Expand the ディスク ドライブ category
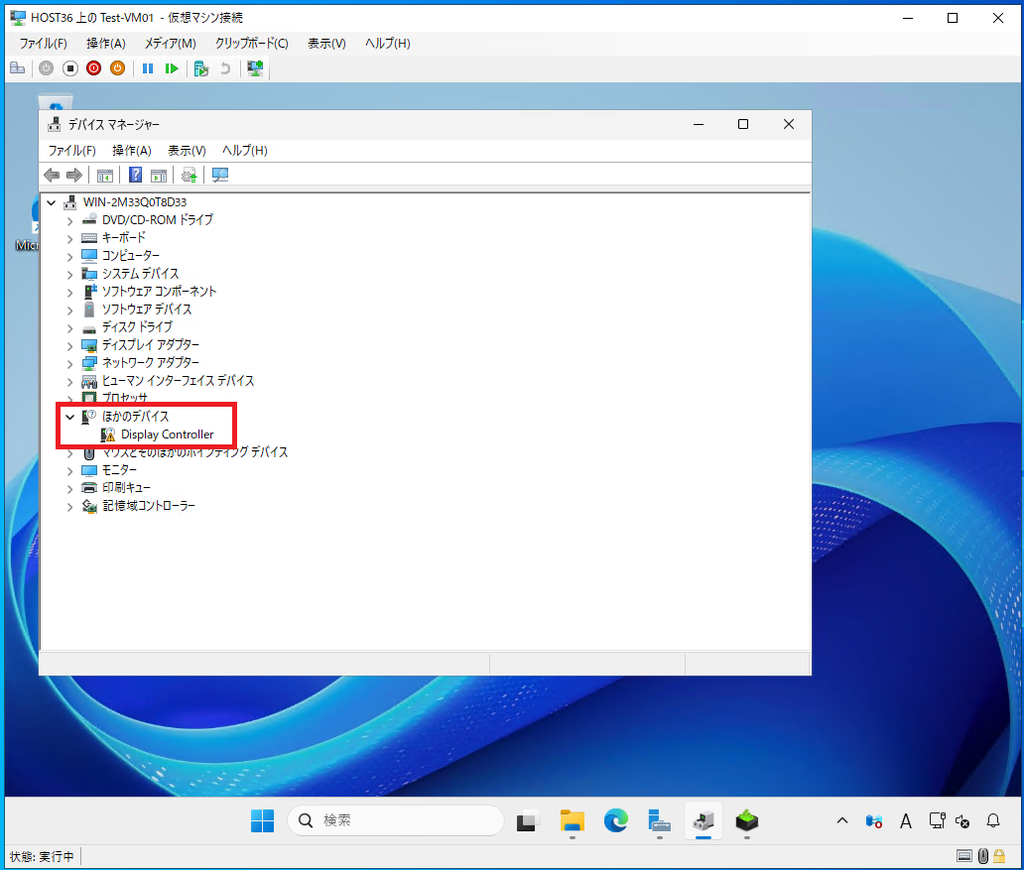The width and height of the screenshot is (1024, 870). (x=70, y=328)
